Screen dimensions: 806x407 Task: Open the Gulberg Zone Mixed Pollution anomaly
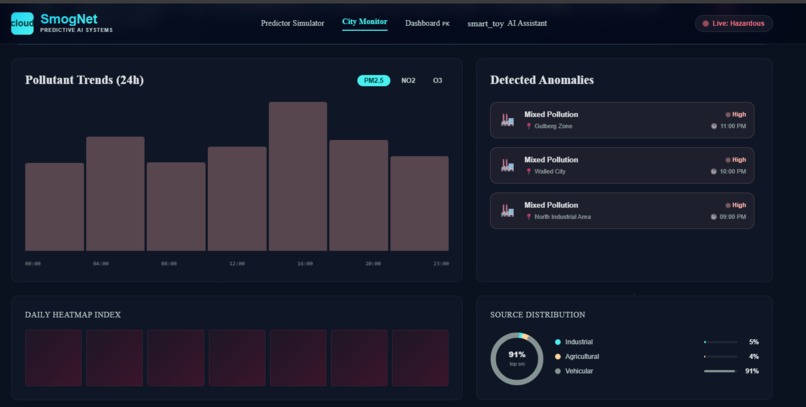622,120
